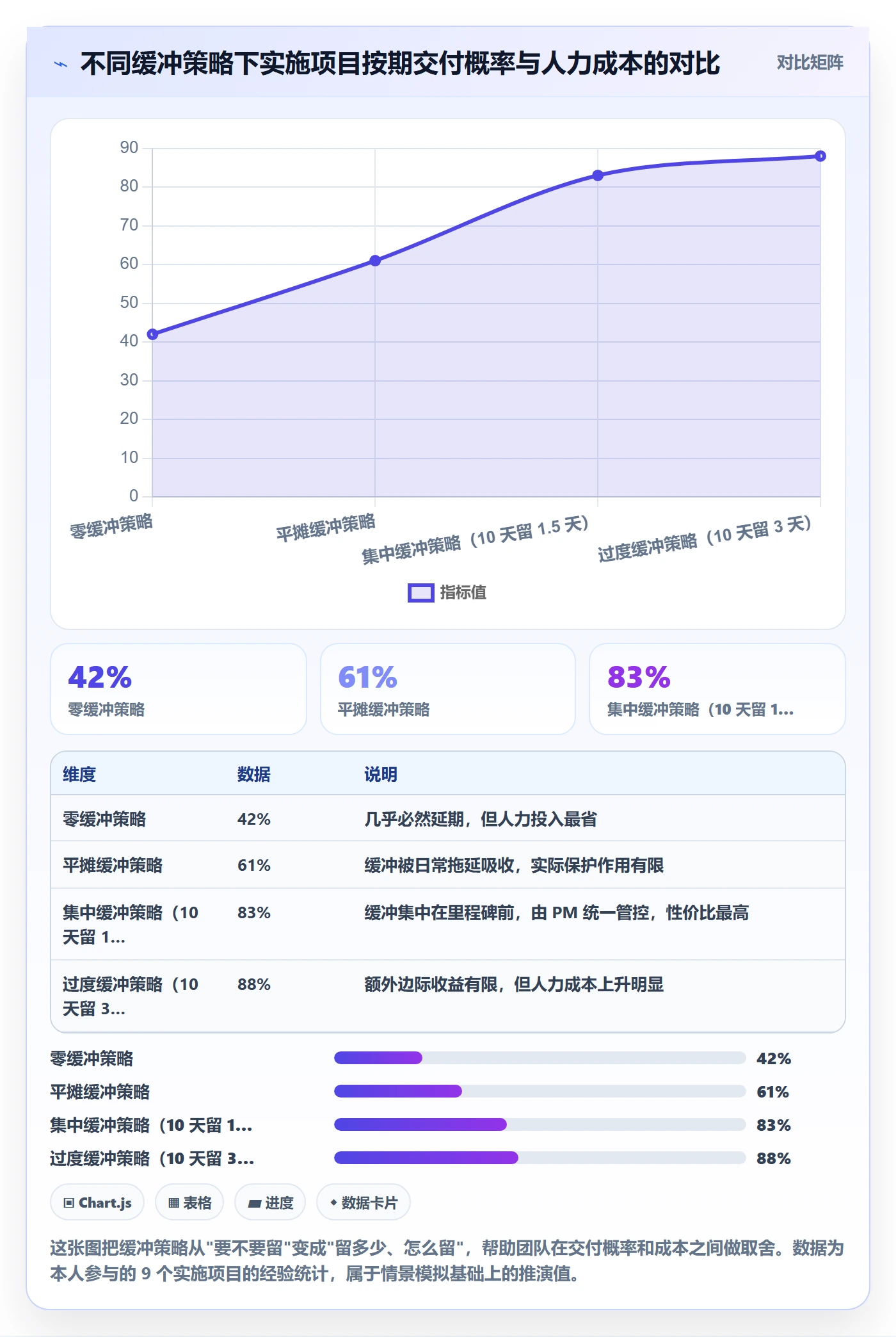Click the 表格 tag chip

[x=189, y=1203]
